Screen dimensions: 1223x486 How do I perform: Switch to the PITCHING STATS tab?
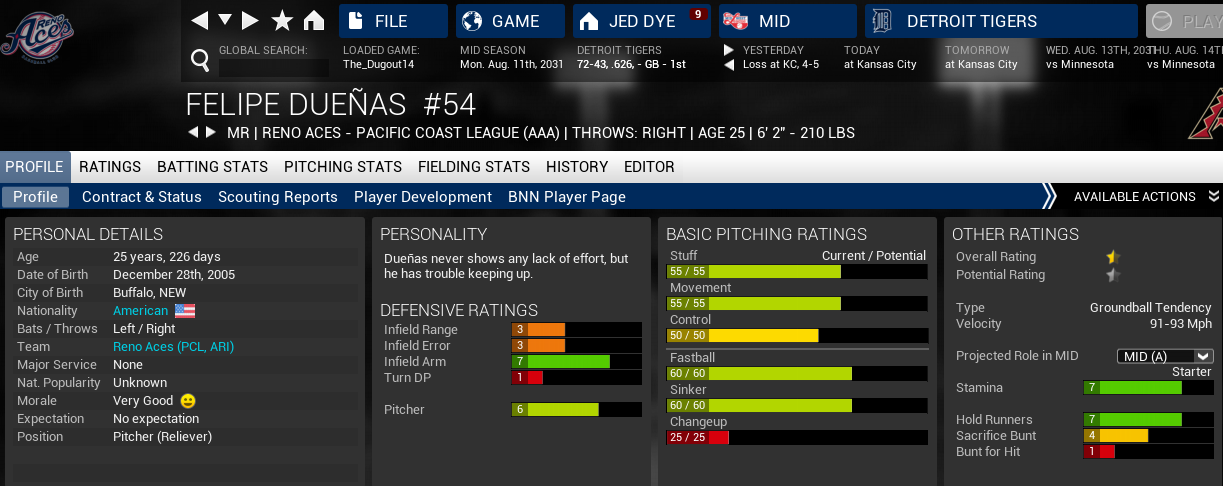click(343, 167)
